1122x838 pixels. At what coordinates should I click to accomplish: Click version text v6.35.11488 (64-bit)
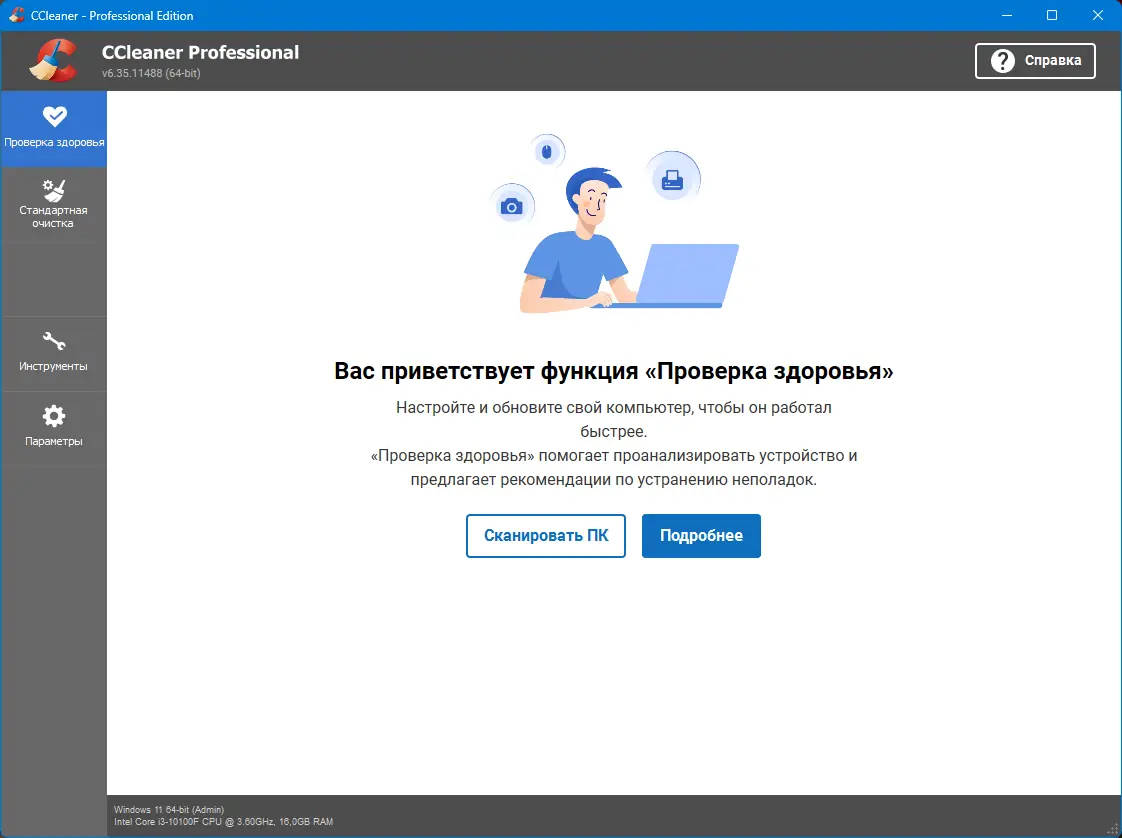[x=151, y=73]
